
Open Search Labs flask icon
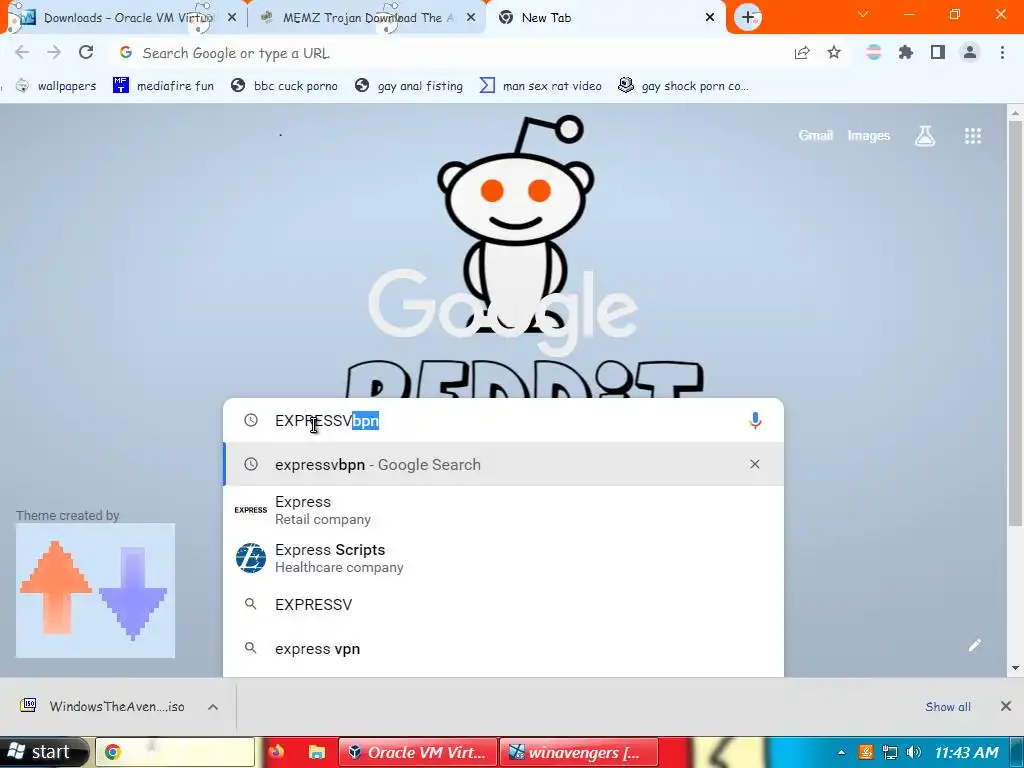925,136
